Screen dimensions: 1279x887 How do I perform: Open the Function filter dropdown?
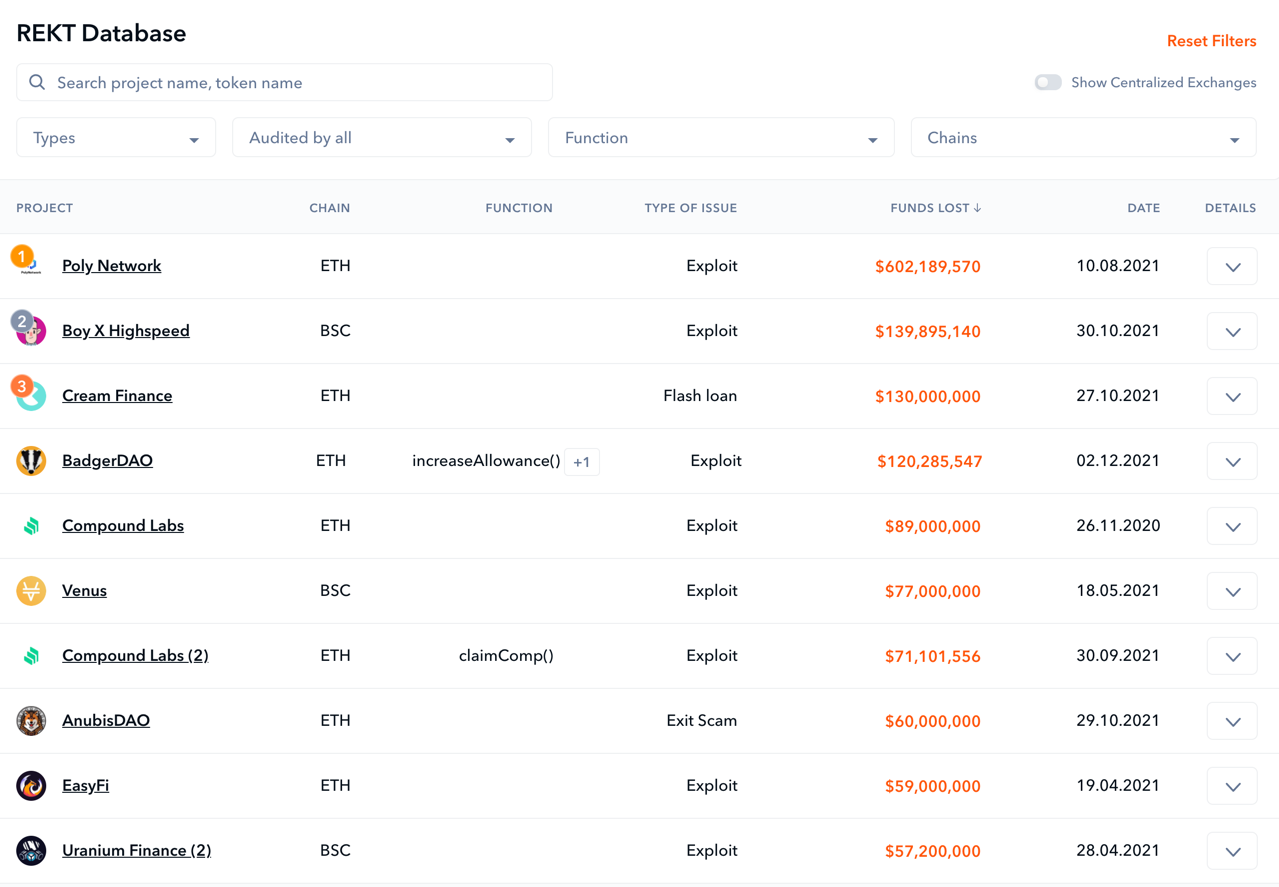721,138
